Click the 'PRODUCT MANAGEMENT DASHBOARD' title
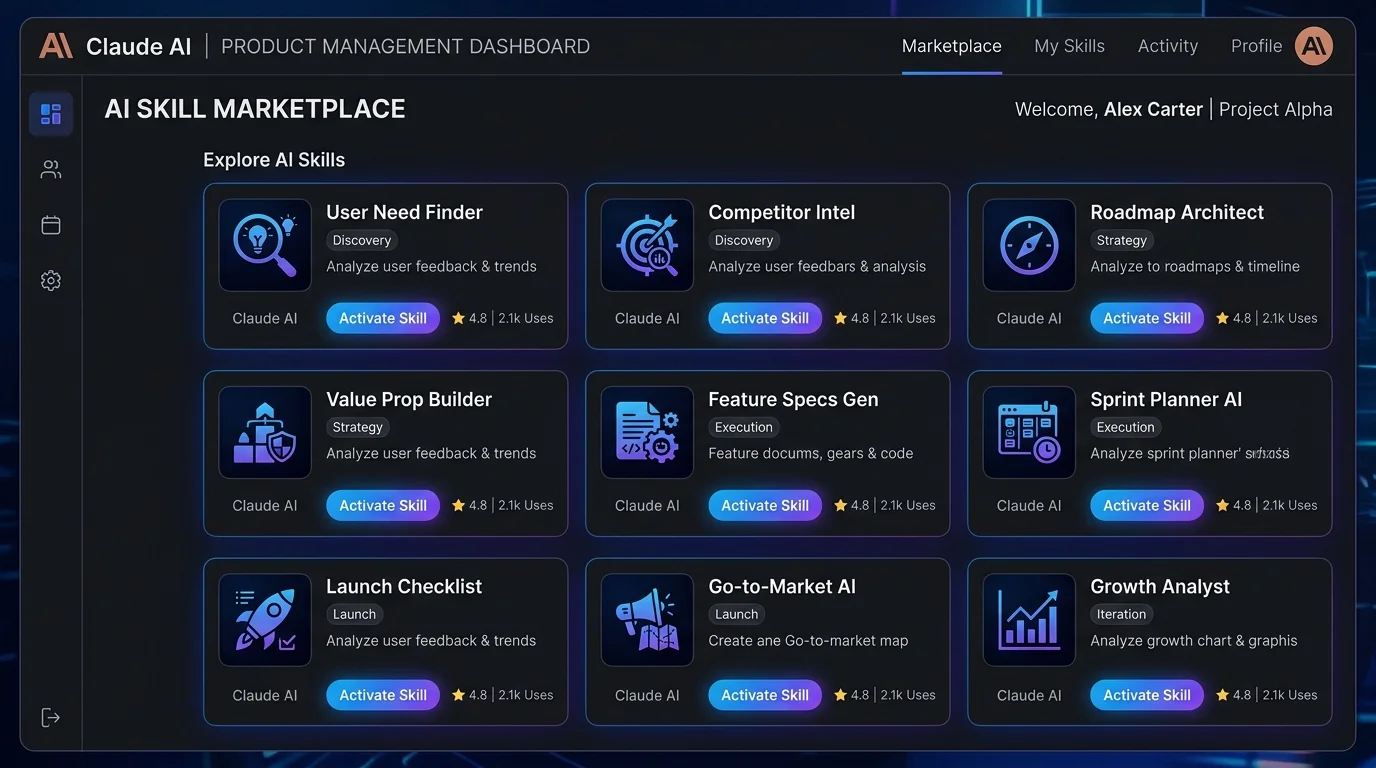Viewport: 1376px width, 768px height. 405,46
